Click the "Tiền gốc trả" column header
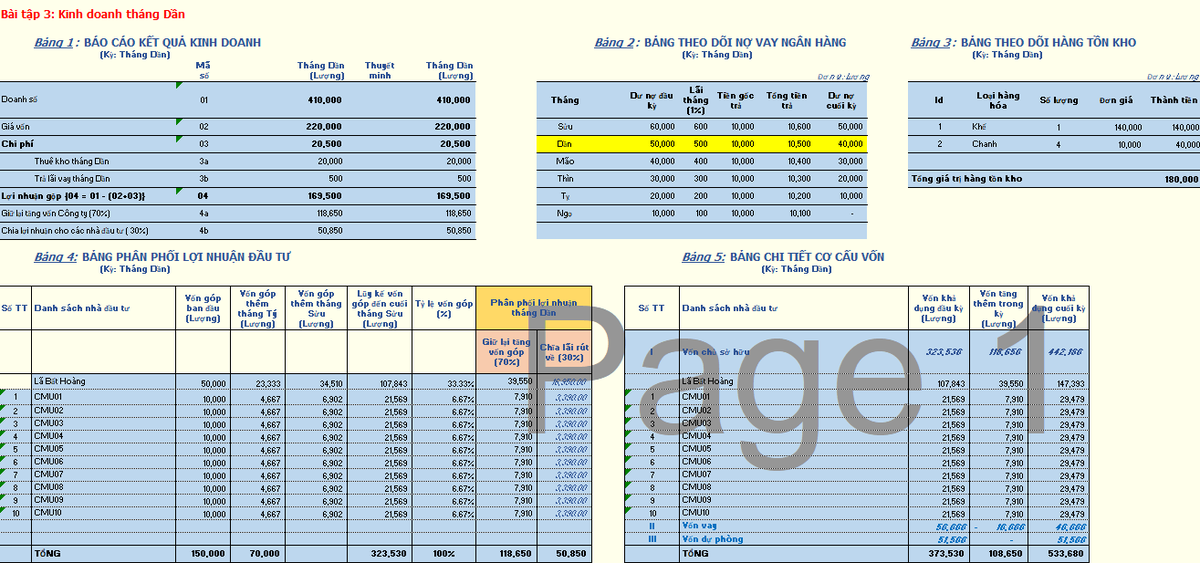1200x563 pixels. pyautogui.click(x=736, y=100)
